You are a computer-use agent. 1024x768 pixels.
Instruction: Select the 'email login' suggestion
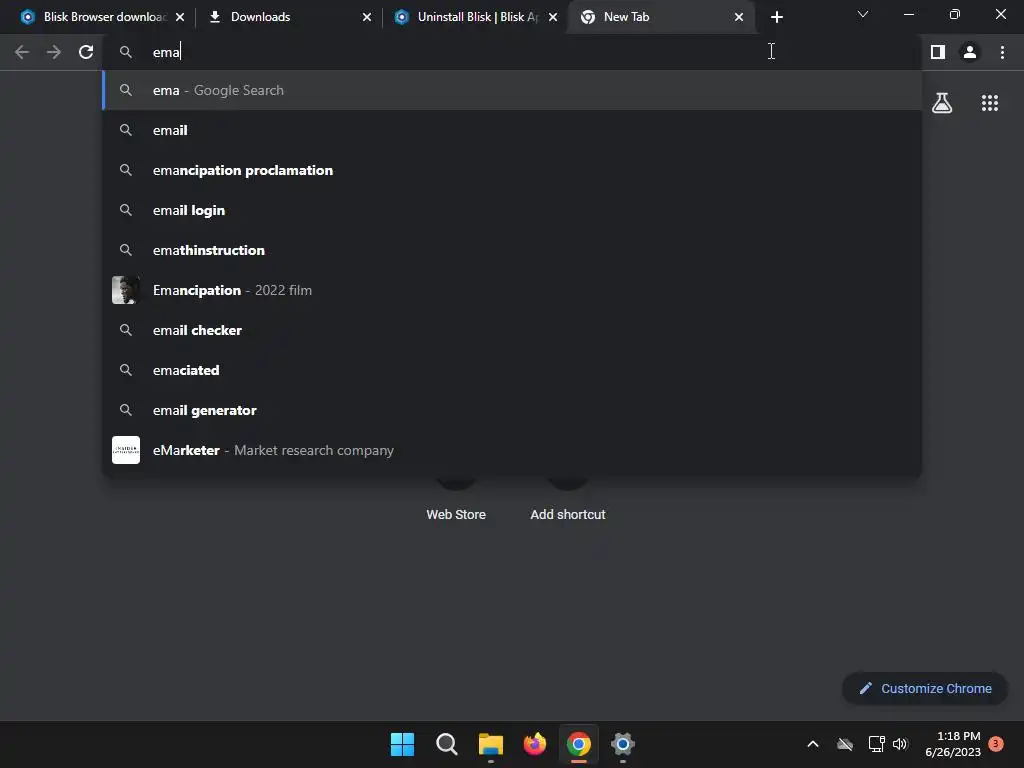point(512,210)
